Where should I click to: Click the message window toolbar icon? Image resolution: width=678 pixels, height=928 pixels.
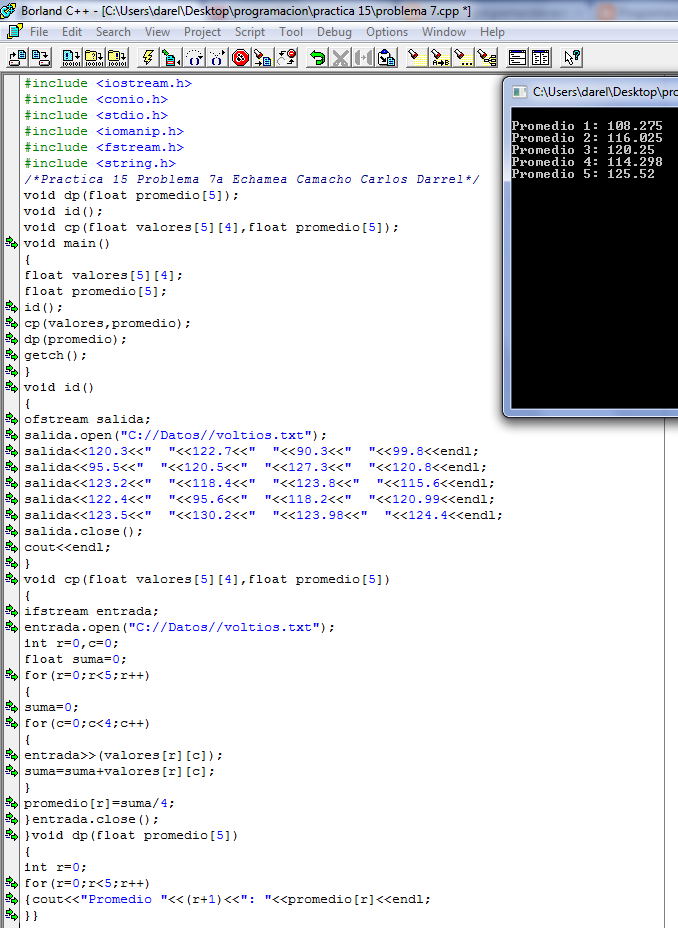(x=518, y=57)
